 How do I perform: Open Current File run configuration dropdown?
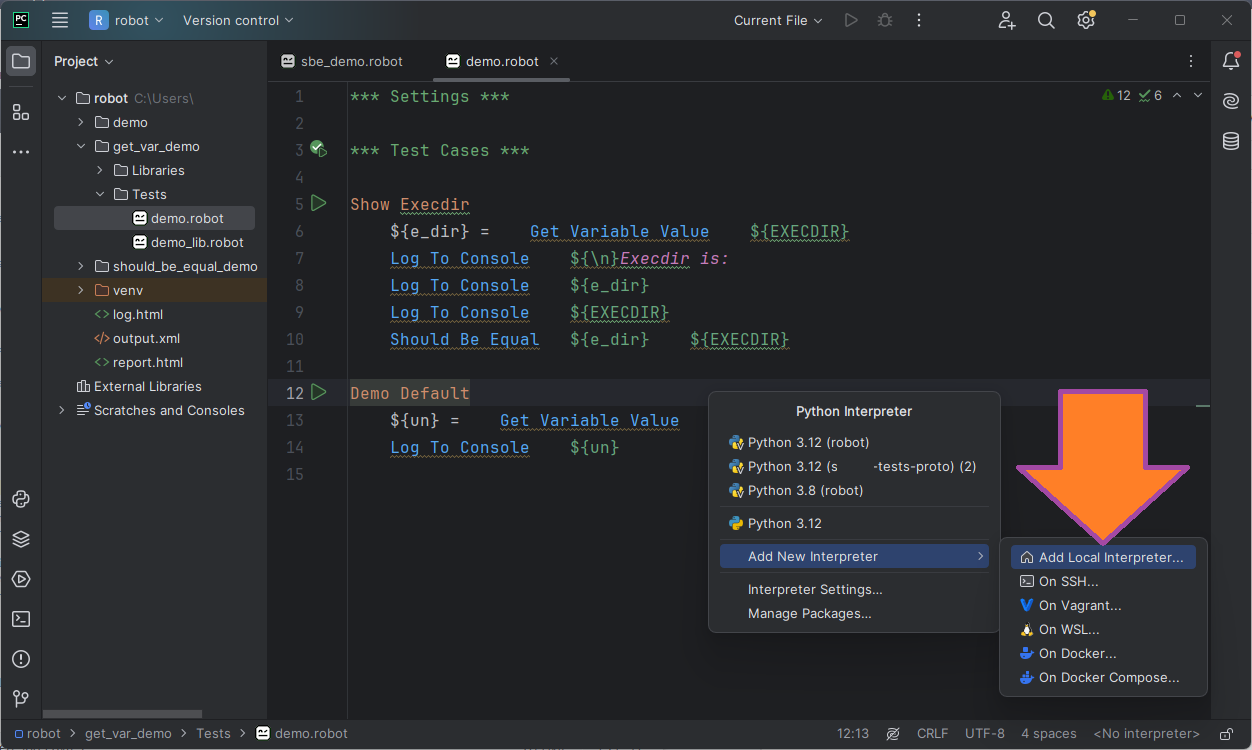point(778,20)
